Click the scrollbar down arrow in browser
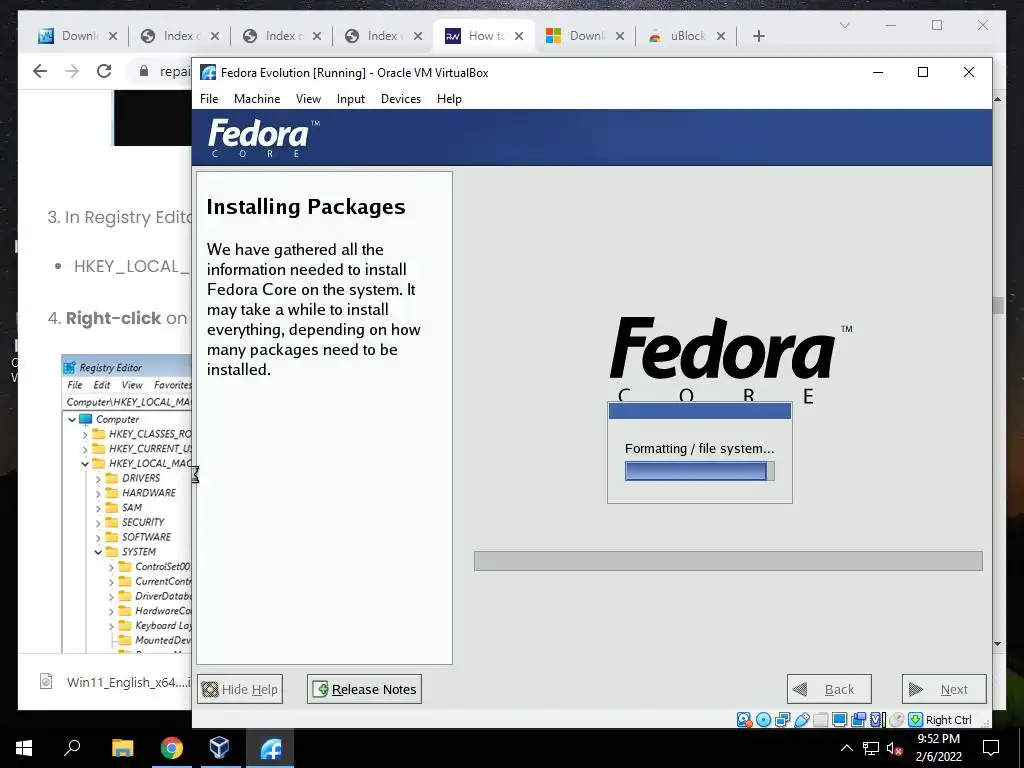 coord(998,644)
